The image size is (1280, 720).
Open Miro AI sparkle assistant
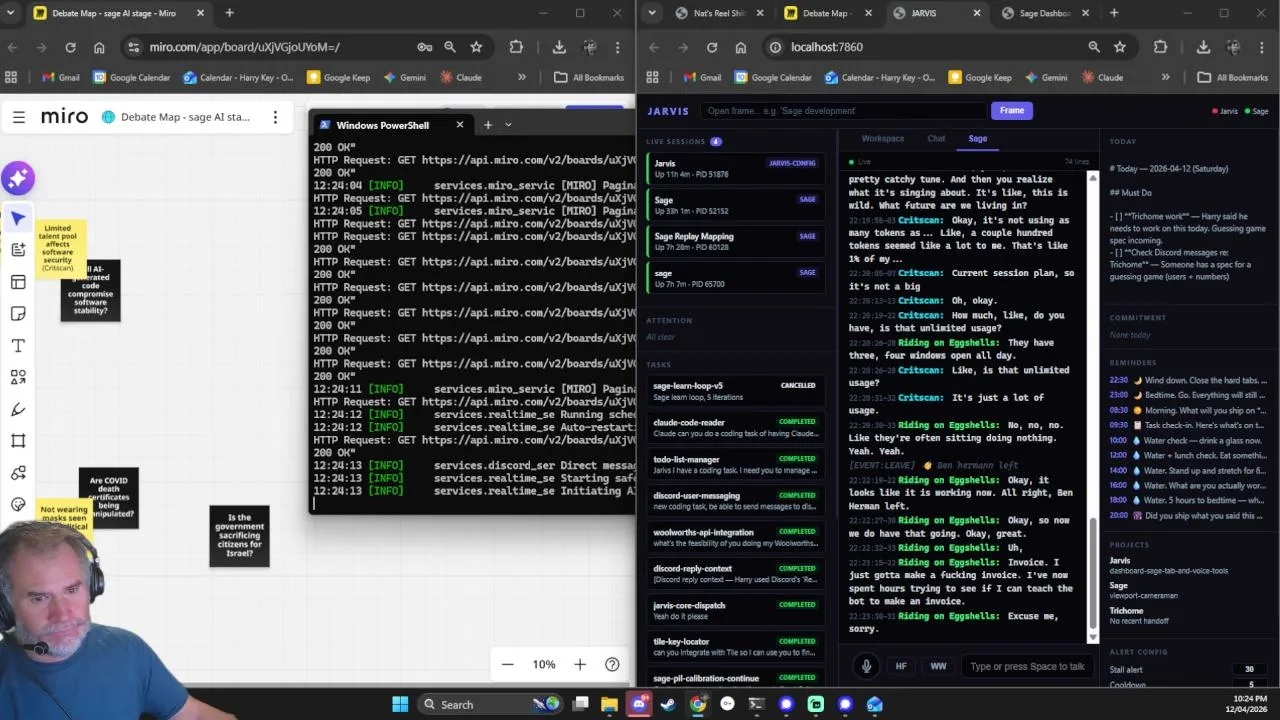tap(18, 179)
